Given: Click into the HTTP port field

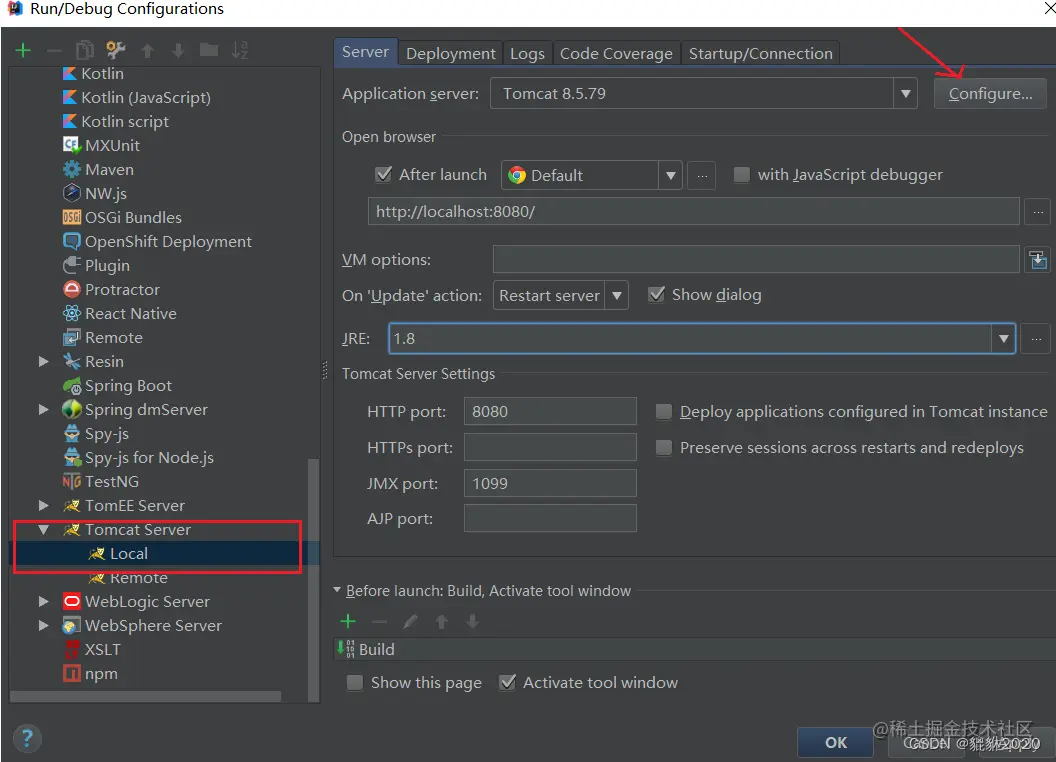Looking at the screenshot, I should tap(550, 412).
